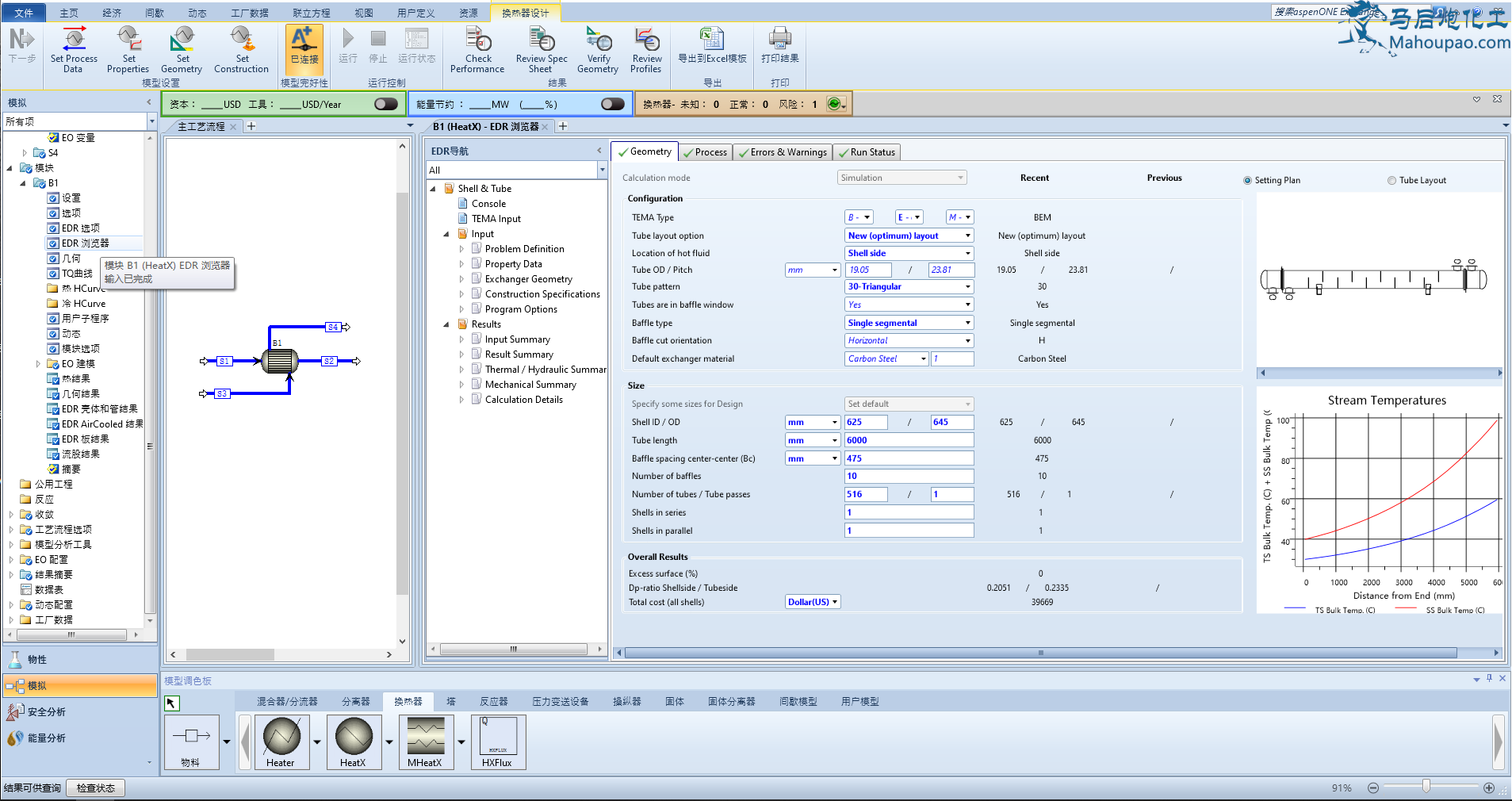Select the Setting Plan radio button

[x=1248, y=180]
